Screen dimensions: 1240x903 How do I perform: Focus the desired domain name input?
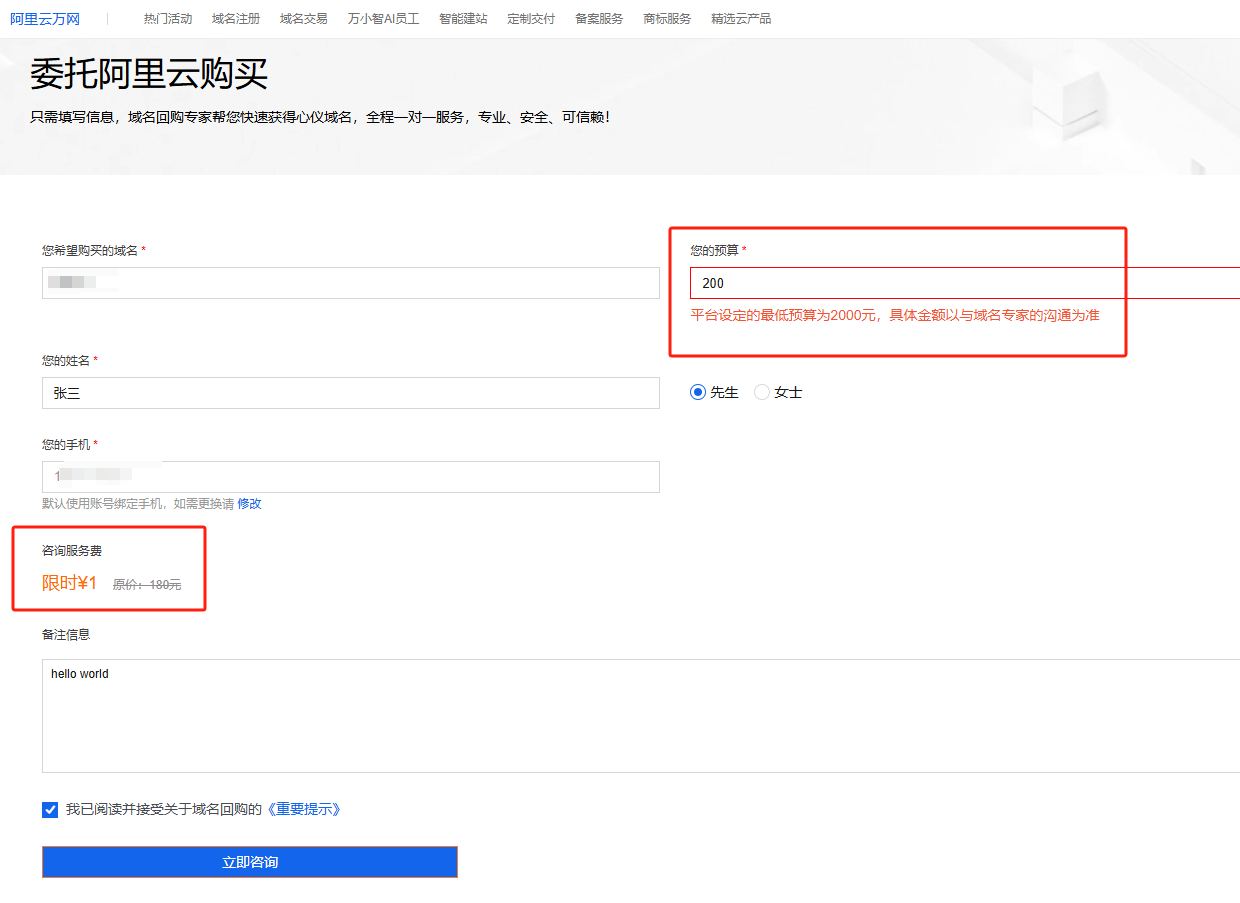351,283
